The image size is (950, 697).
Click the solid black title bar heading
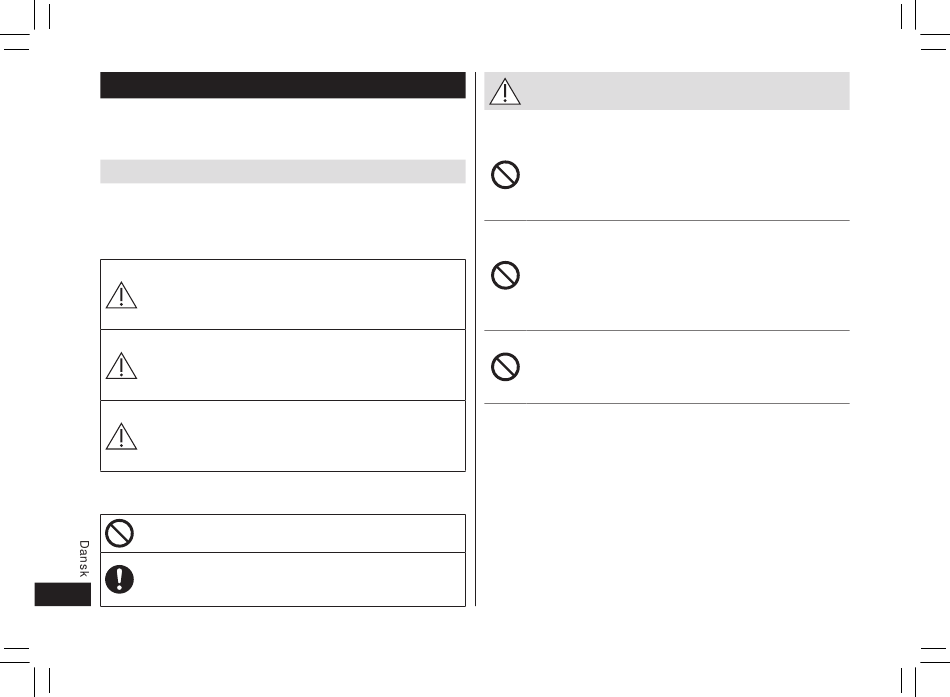(283, 85)
